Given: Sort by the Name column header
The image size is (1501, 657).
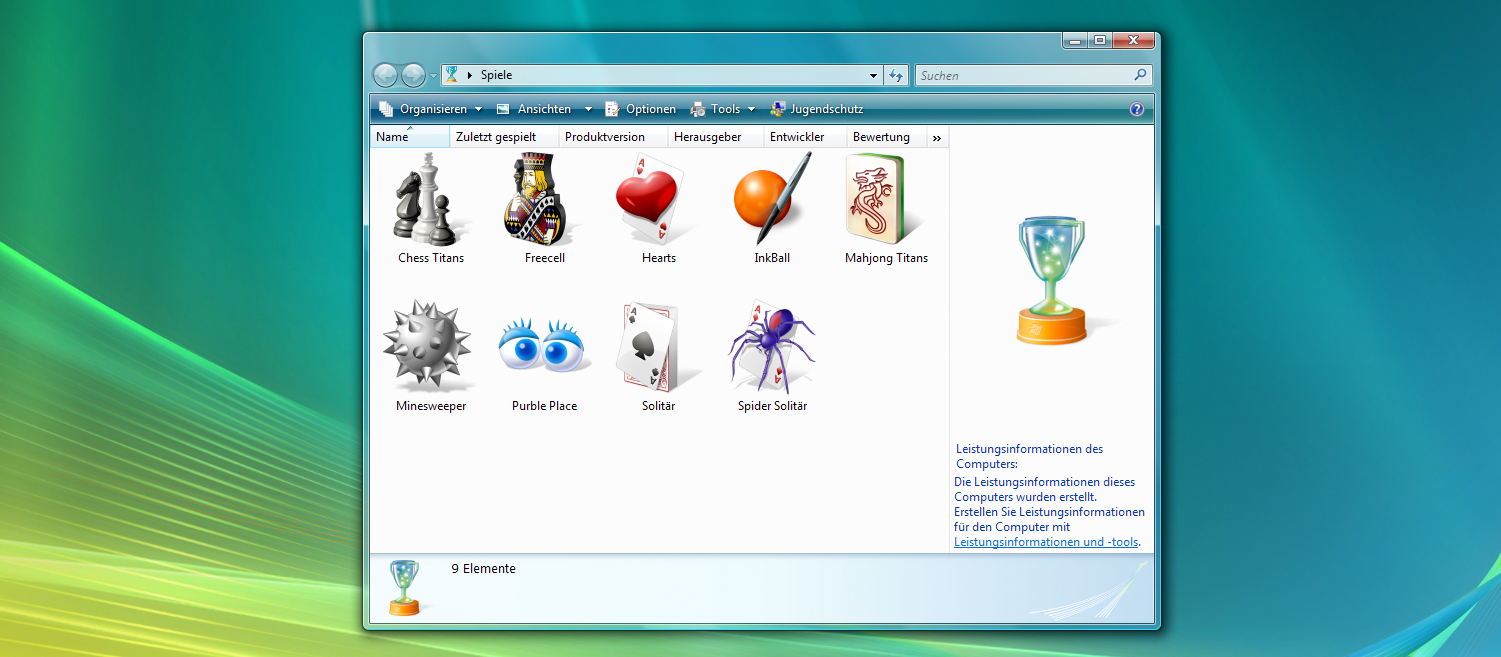Looking at the screenshot, I should (410, 137).
